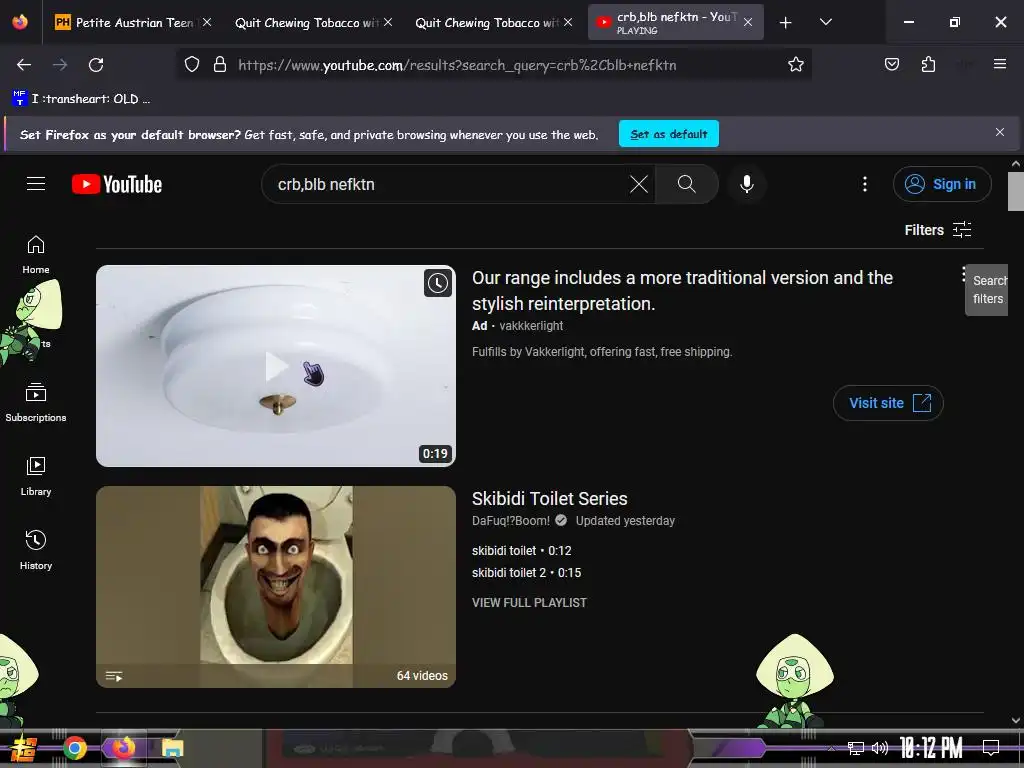1024x768 pixels.
Task: Click the page vertical scrollbar thumb
Action: [1016, 191]
